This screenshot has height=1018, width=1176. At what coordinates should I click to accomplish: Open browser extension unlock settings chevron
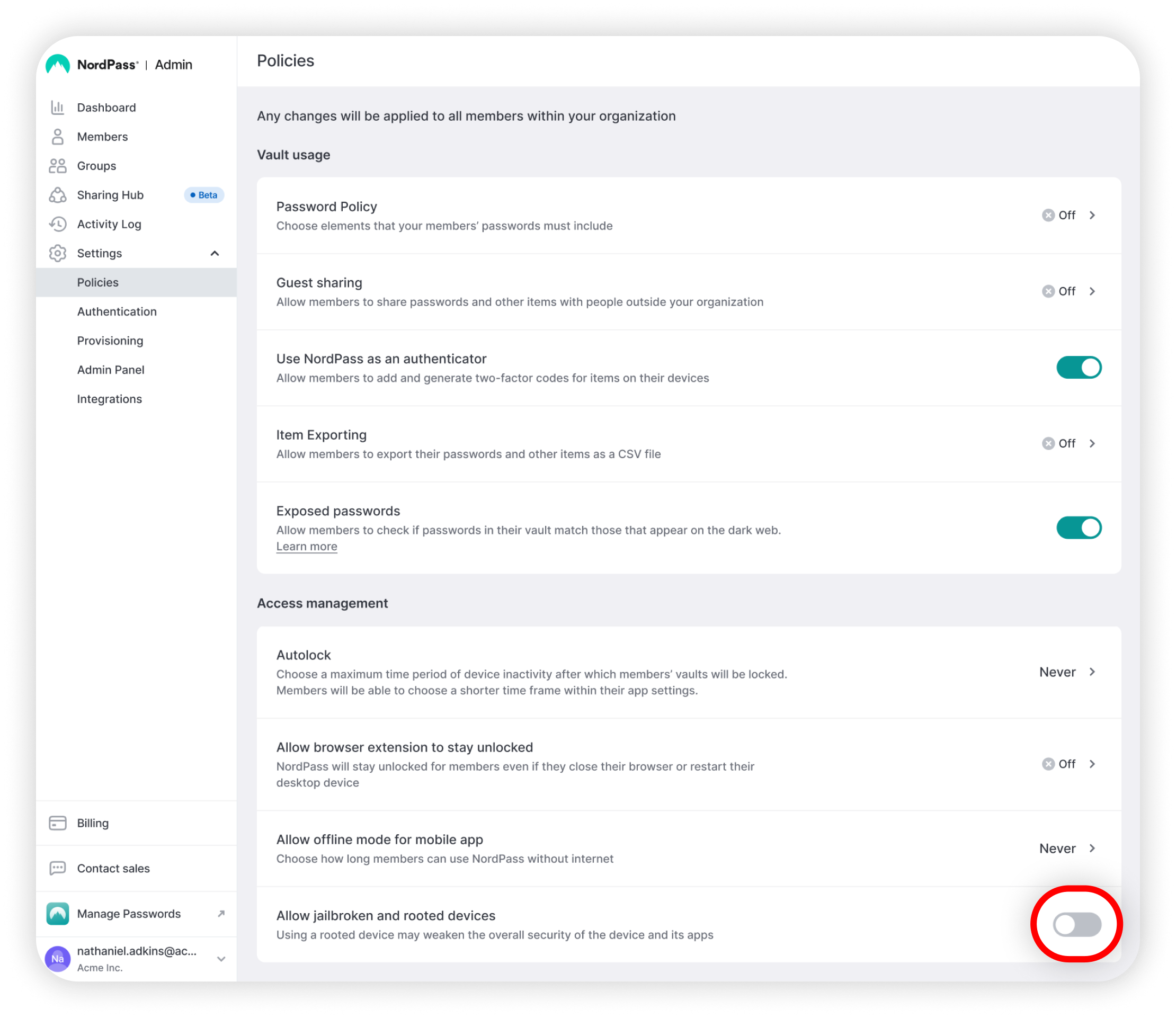(1092, 764)
